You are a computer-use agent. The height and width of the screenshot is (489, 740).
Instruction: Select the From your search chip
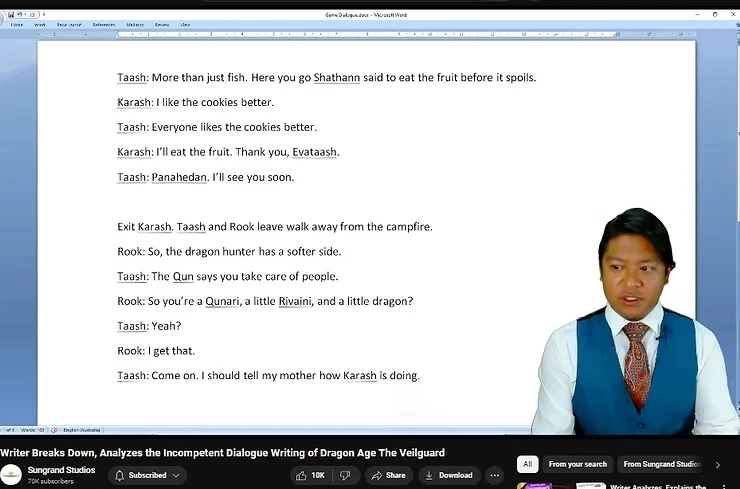[578, 464]
